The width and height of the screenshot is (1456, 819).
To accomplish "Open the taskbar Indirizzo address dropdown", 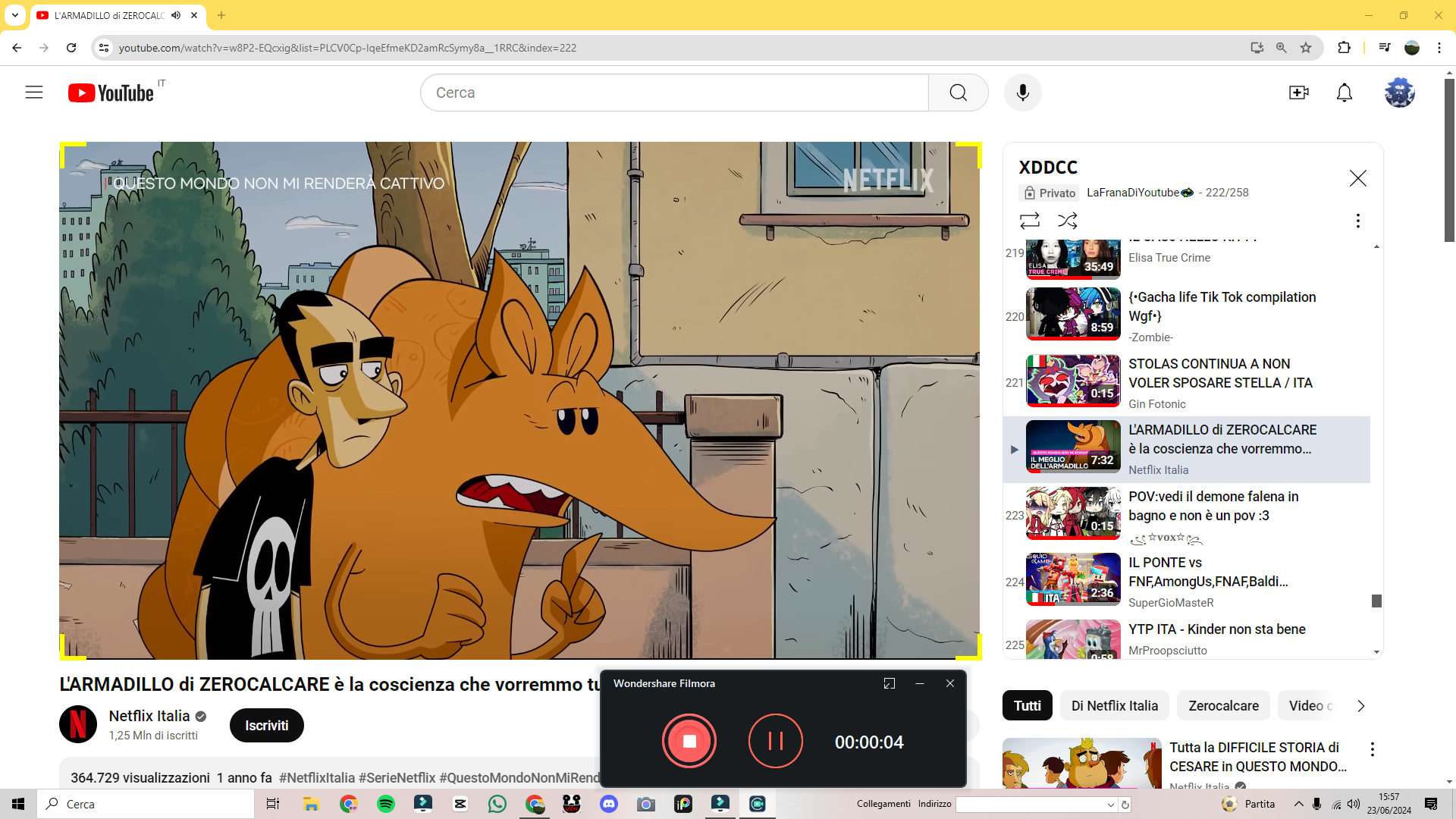I will pyautogui.click(x=1111, y=805).
